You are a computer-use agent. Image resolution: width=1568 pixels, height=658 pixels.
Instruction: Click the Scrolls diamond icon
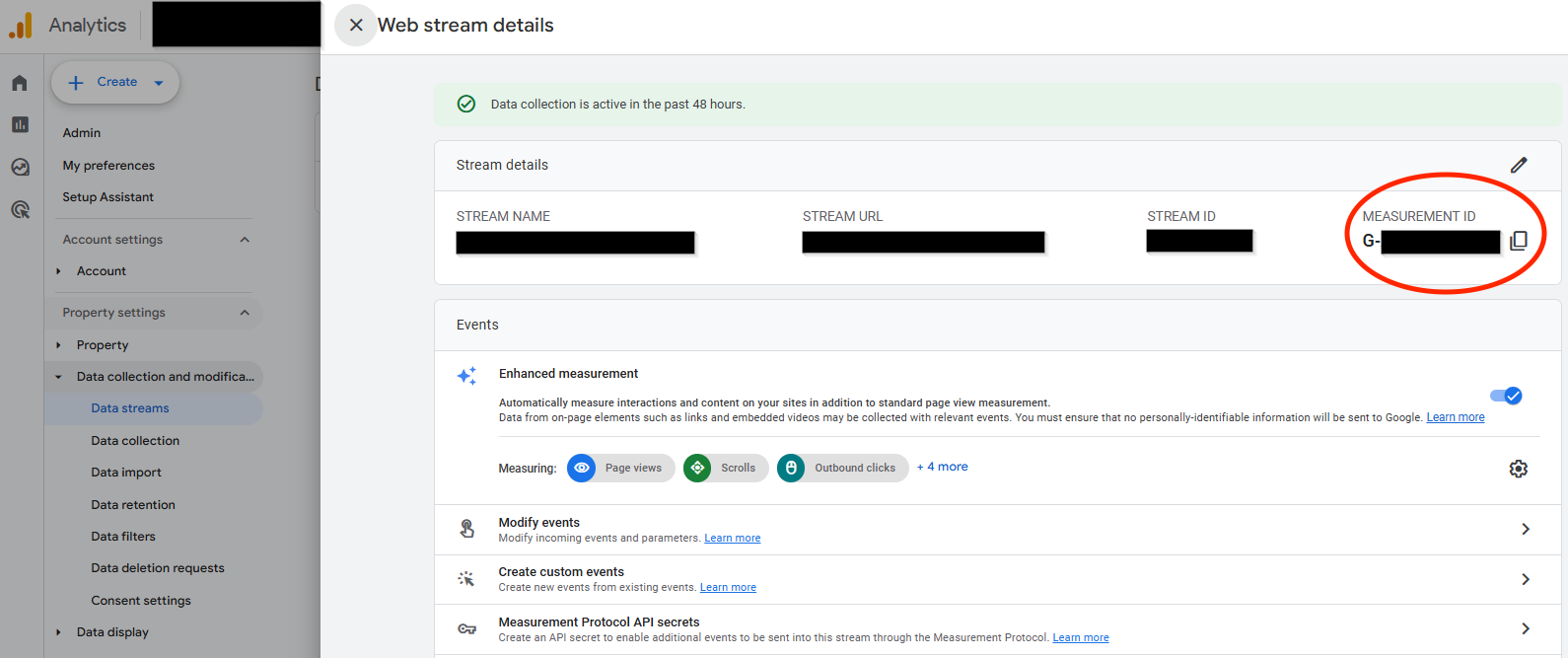697,468
